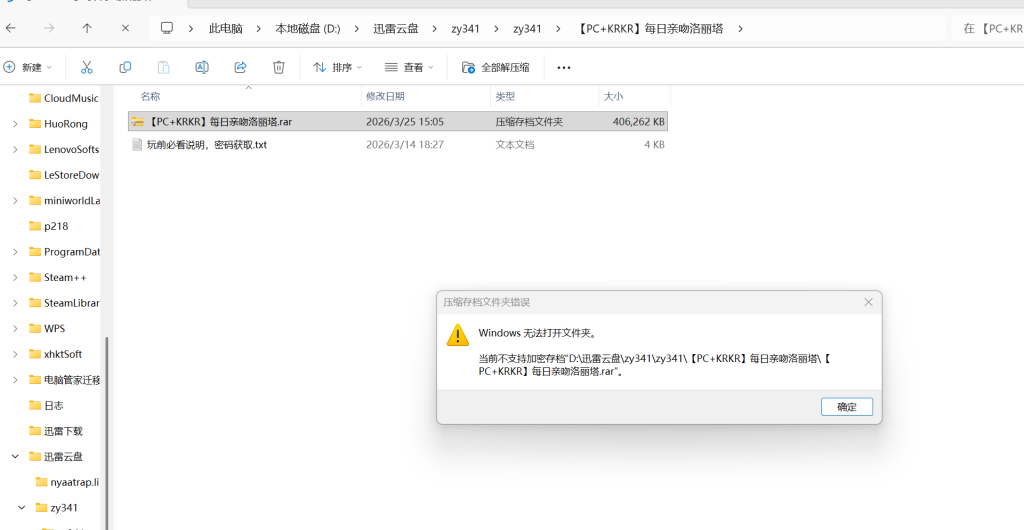Click 全部解压缩 extract all button
Screen dimensions: 1024x530
point(496,67)
